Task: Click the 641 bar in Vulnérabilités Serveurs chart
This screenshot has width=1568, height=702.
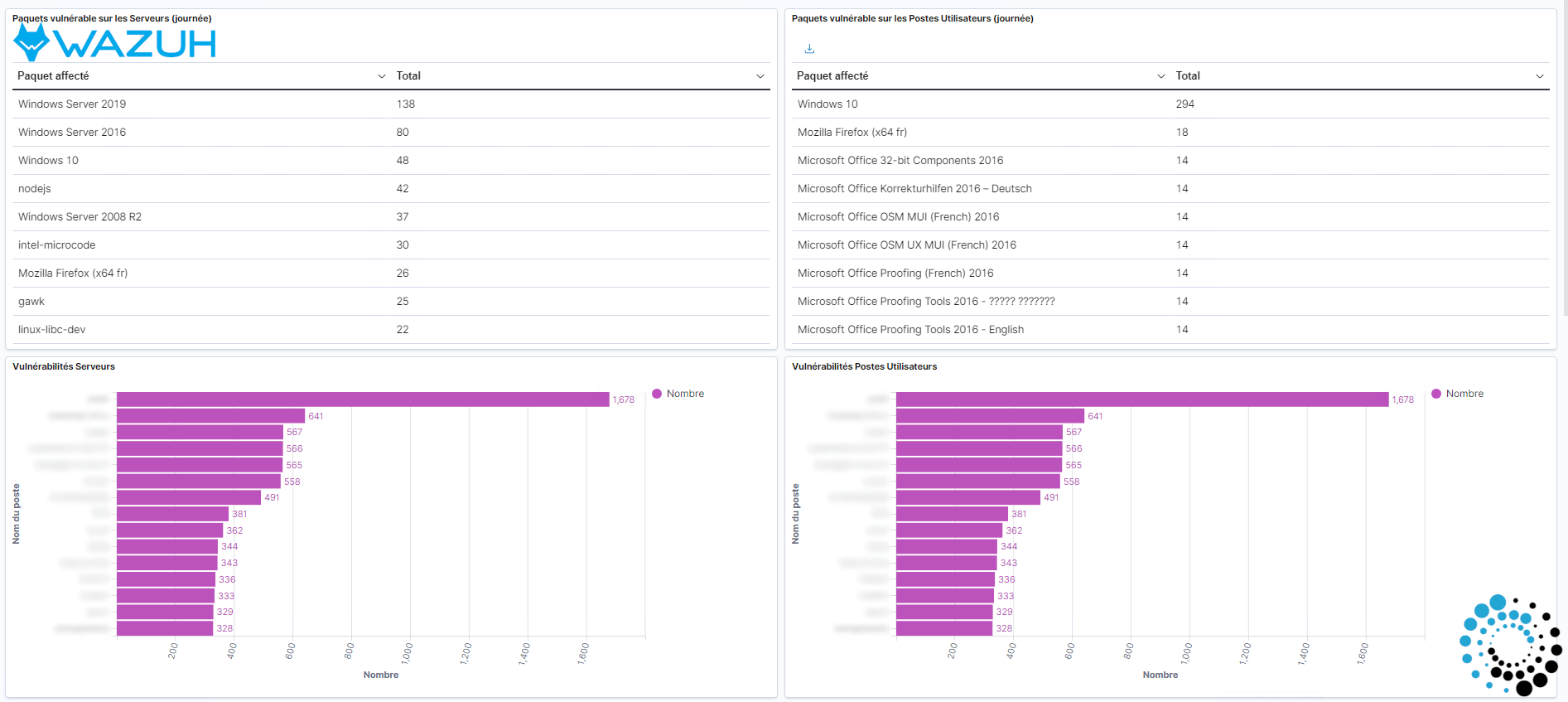Action: coord(210,416)
